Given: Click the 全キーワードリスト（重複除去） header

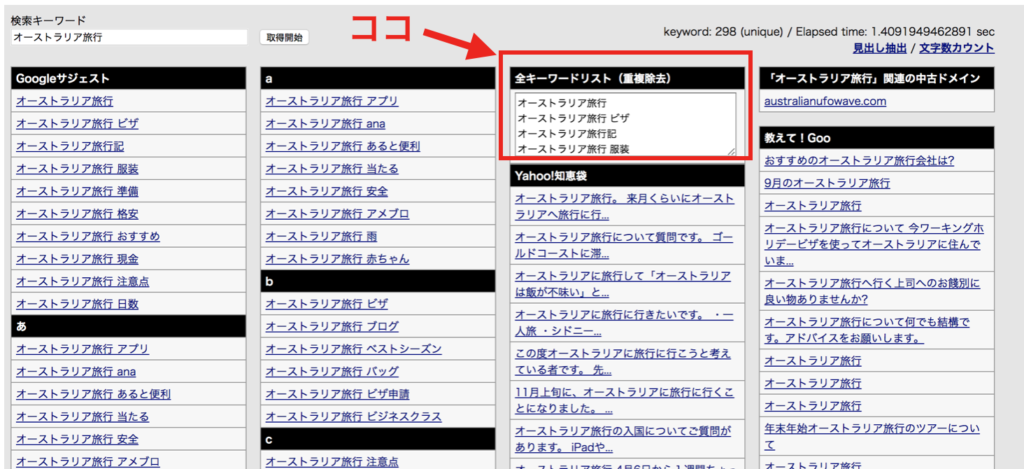Looking at the screenshot, I should [x=628, y=78].
